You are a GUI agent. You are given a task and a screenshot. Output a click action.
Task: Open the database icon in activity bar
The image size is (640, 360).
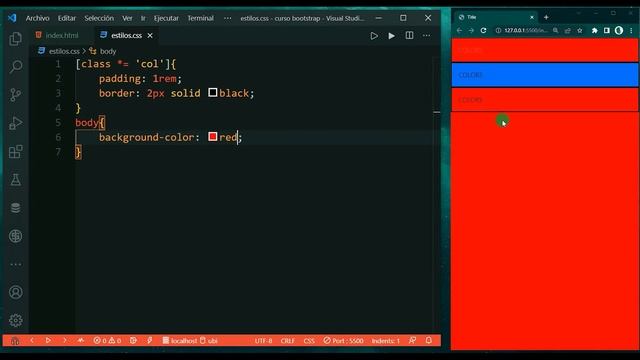16,208
